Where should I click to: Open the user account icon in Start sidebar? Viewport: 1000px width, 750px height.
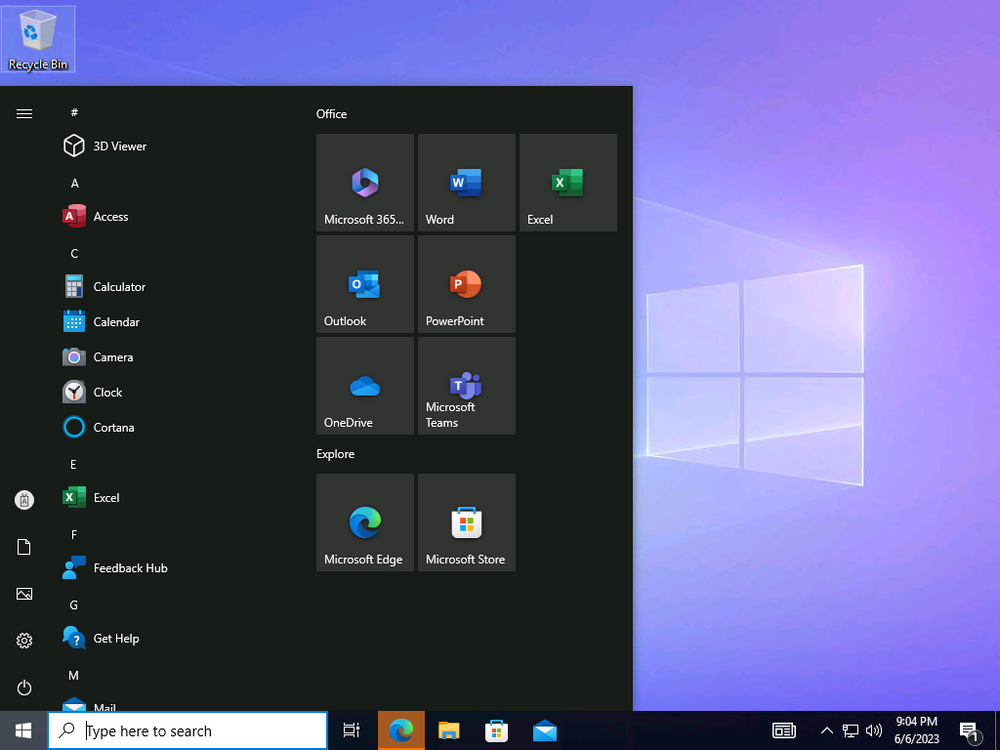(x=24, y=500)
